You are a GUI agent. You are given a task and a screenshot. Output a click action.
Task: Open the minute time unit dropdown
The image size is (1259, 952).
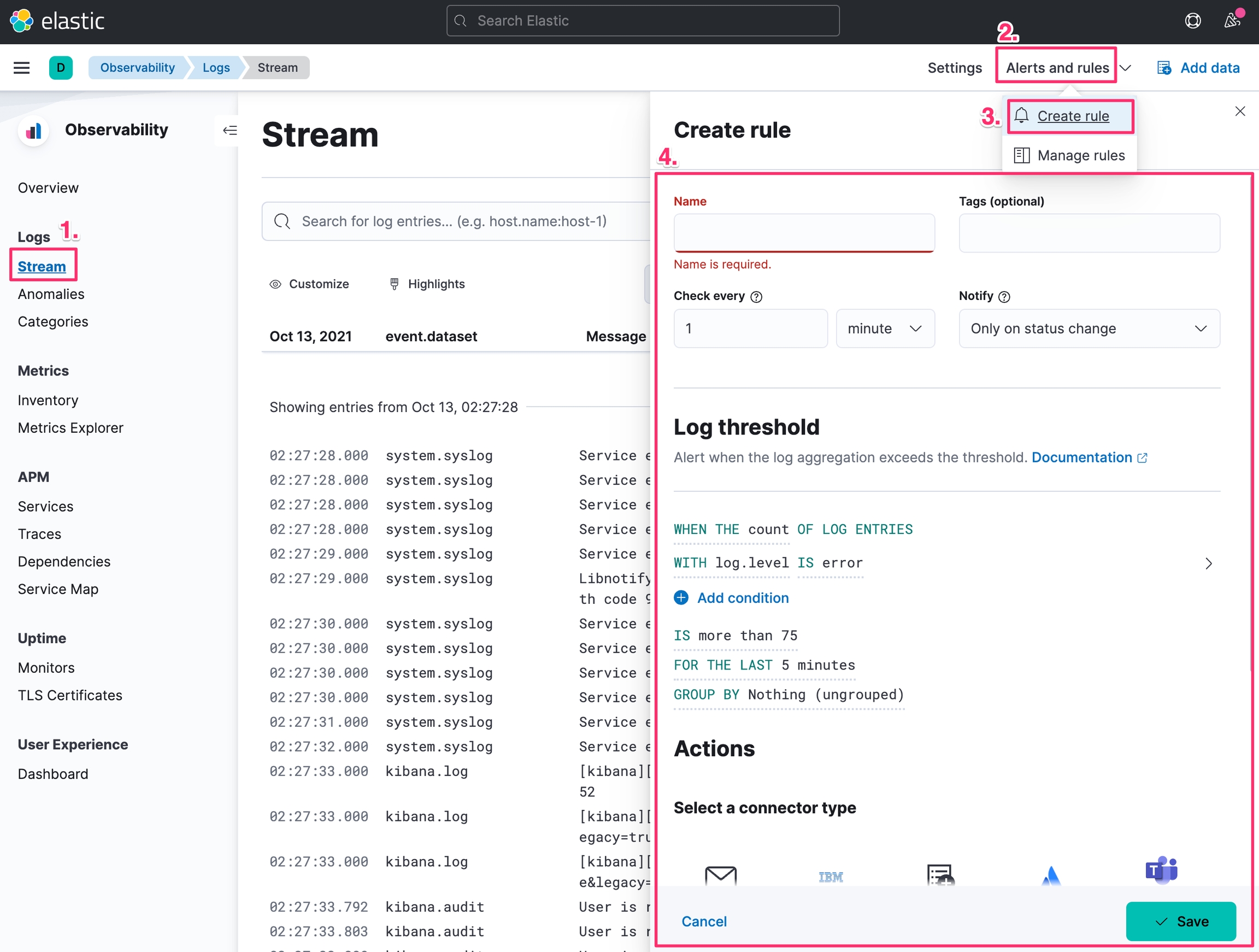click(885, 328)
